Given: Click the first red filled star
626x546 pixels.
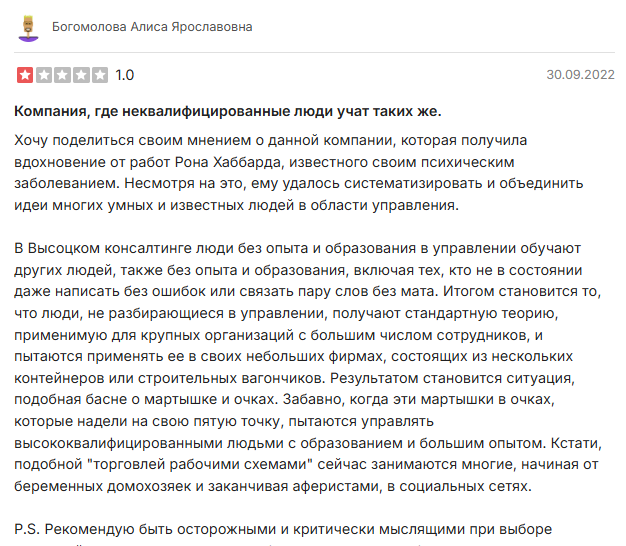Looking at the screenshot, I should point(25,74).
